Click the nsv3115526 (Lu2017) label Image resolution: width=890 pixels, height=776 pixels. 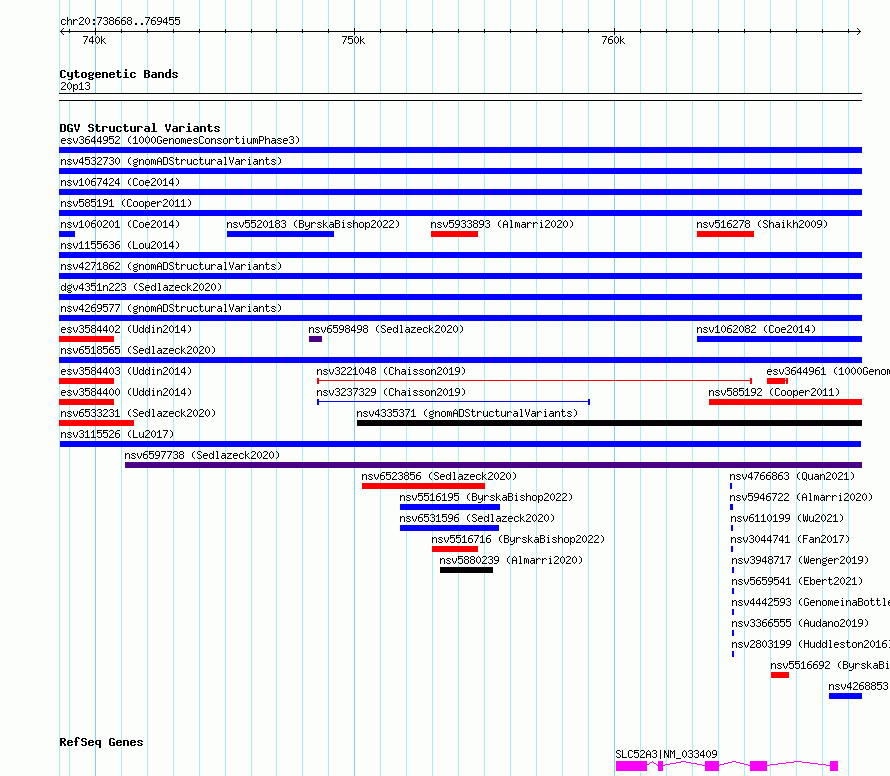117,434
